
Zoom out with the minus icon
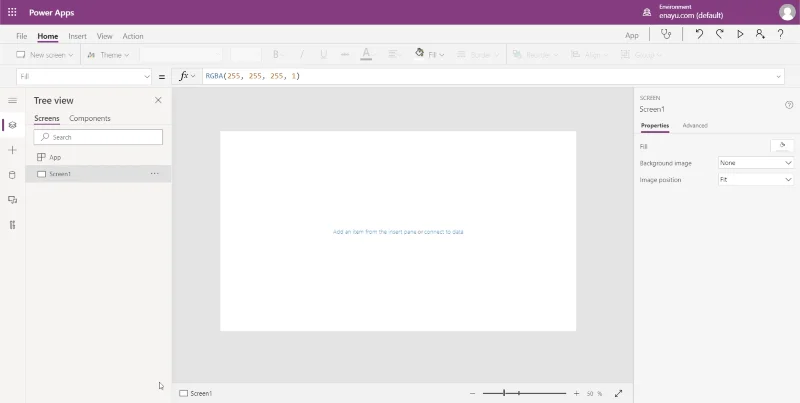(x=472, y=393)
